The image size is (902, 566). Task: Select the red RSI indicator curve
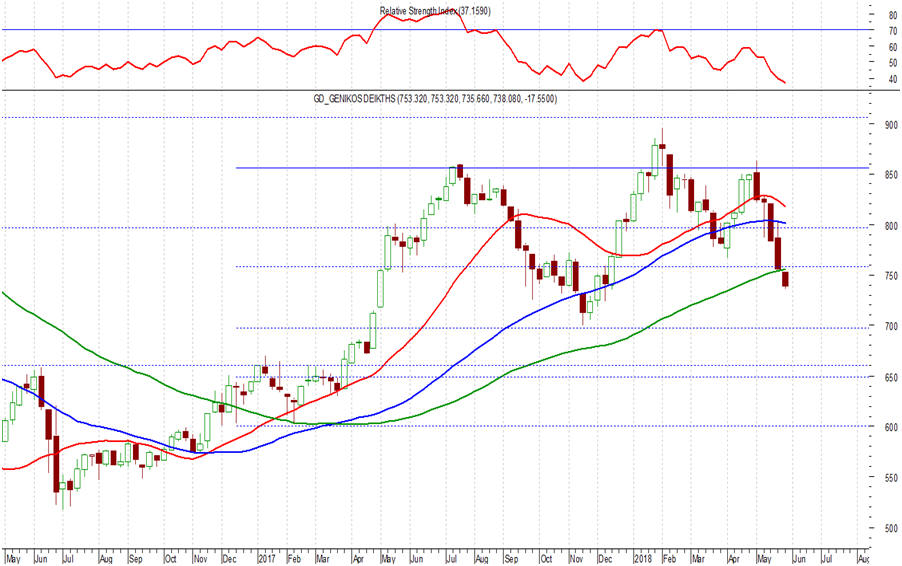pyautogui.click(x=393, y=47)
